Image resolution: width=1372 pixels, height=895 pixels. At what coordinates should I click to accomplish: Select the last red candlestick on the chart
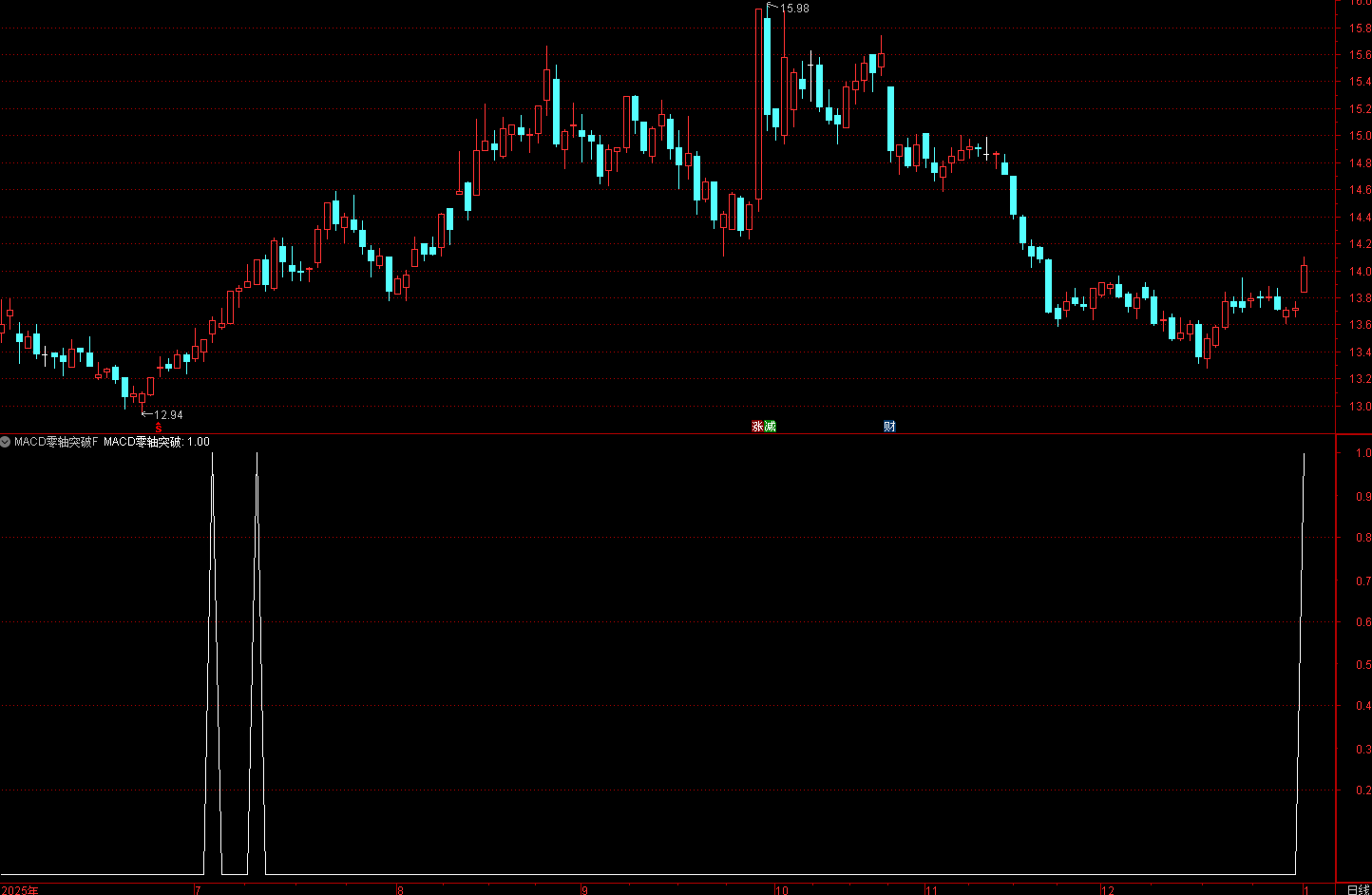point(1304,276)
